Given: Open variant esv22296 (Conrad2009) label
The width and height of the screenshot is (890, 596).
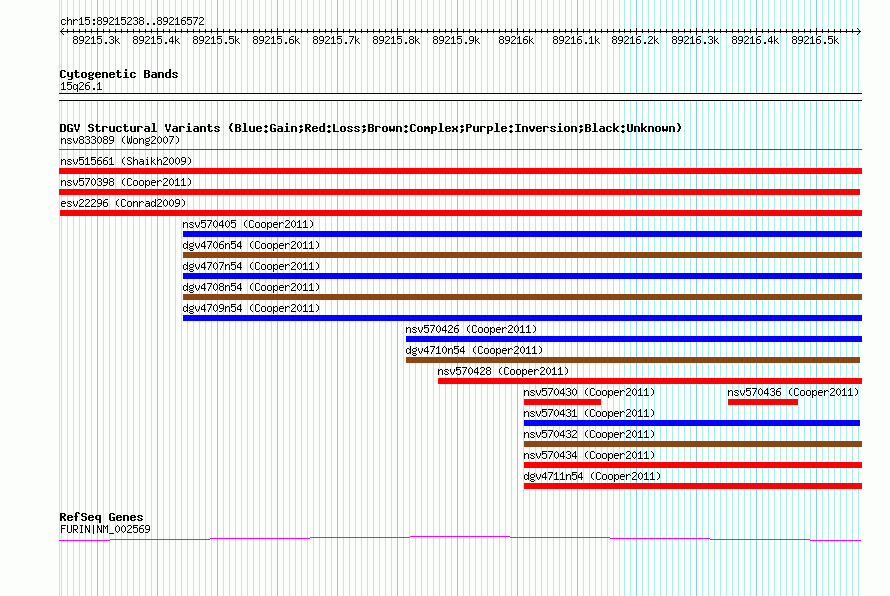Looking at the screenshot, I should tap(123, 203).
